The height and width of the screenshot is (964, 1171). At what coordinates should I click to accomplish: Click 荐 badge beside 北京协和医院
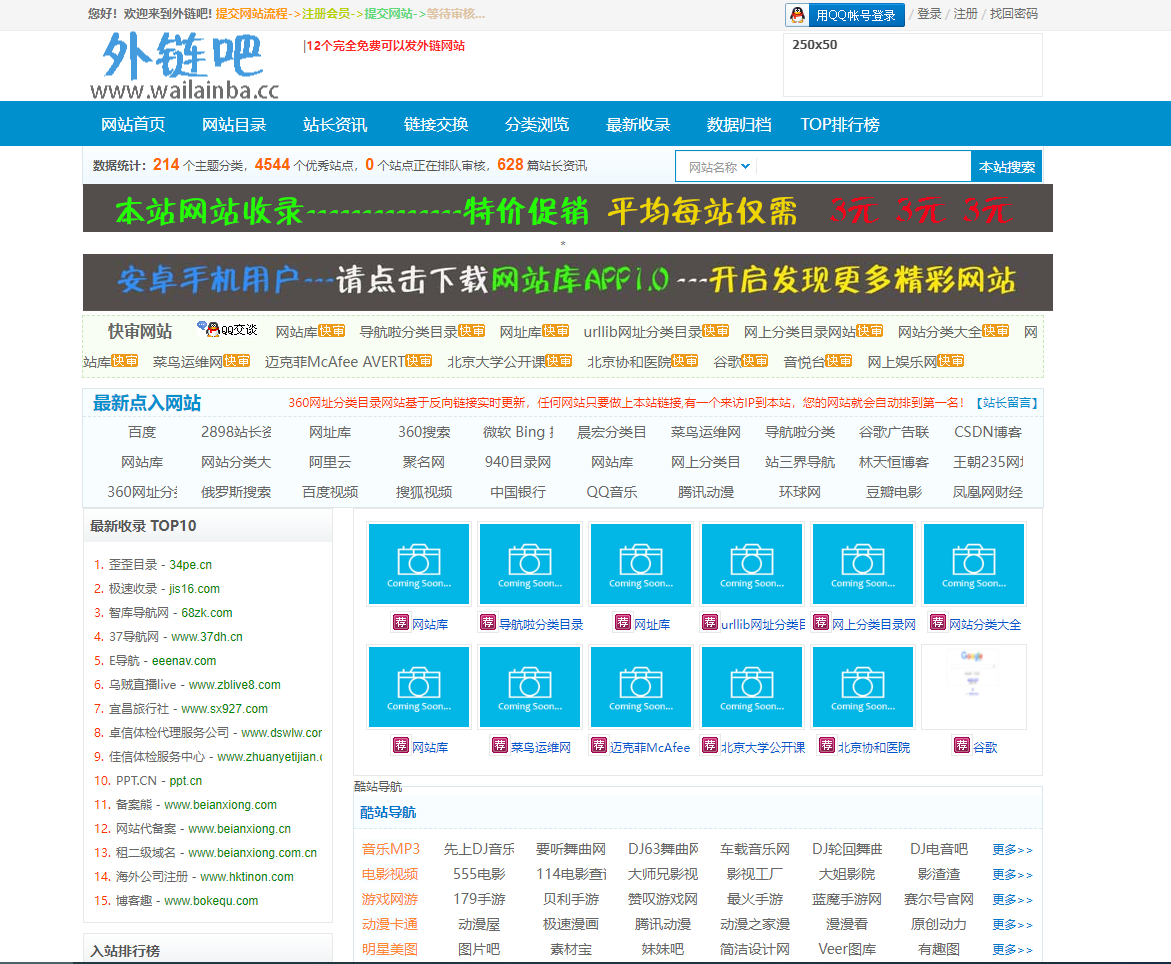827,745
